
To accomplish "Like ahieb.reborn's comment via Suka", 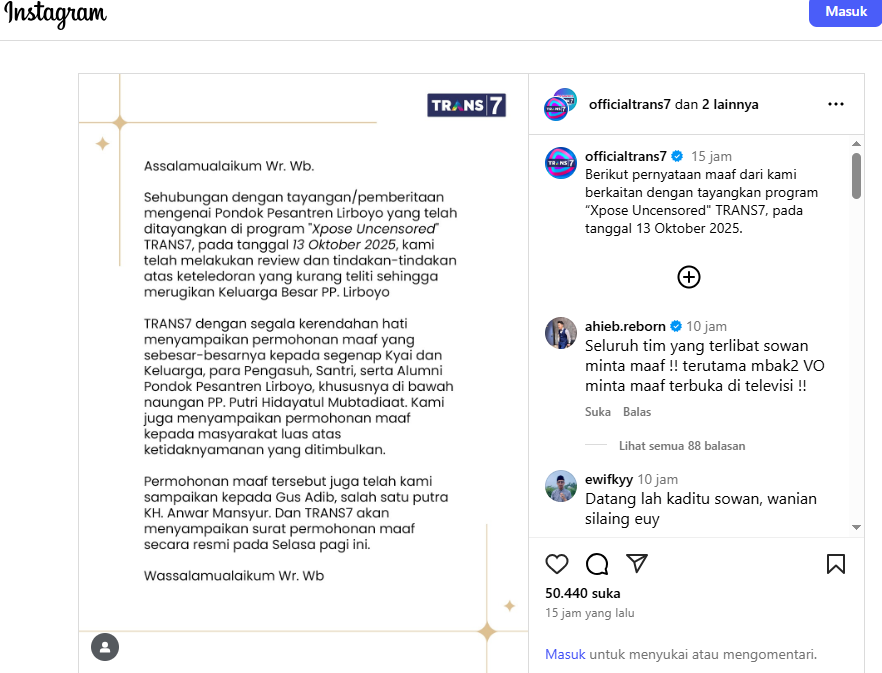I will click(x=597, y=411).
